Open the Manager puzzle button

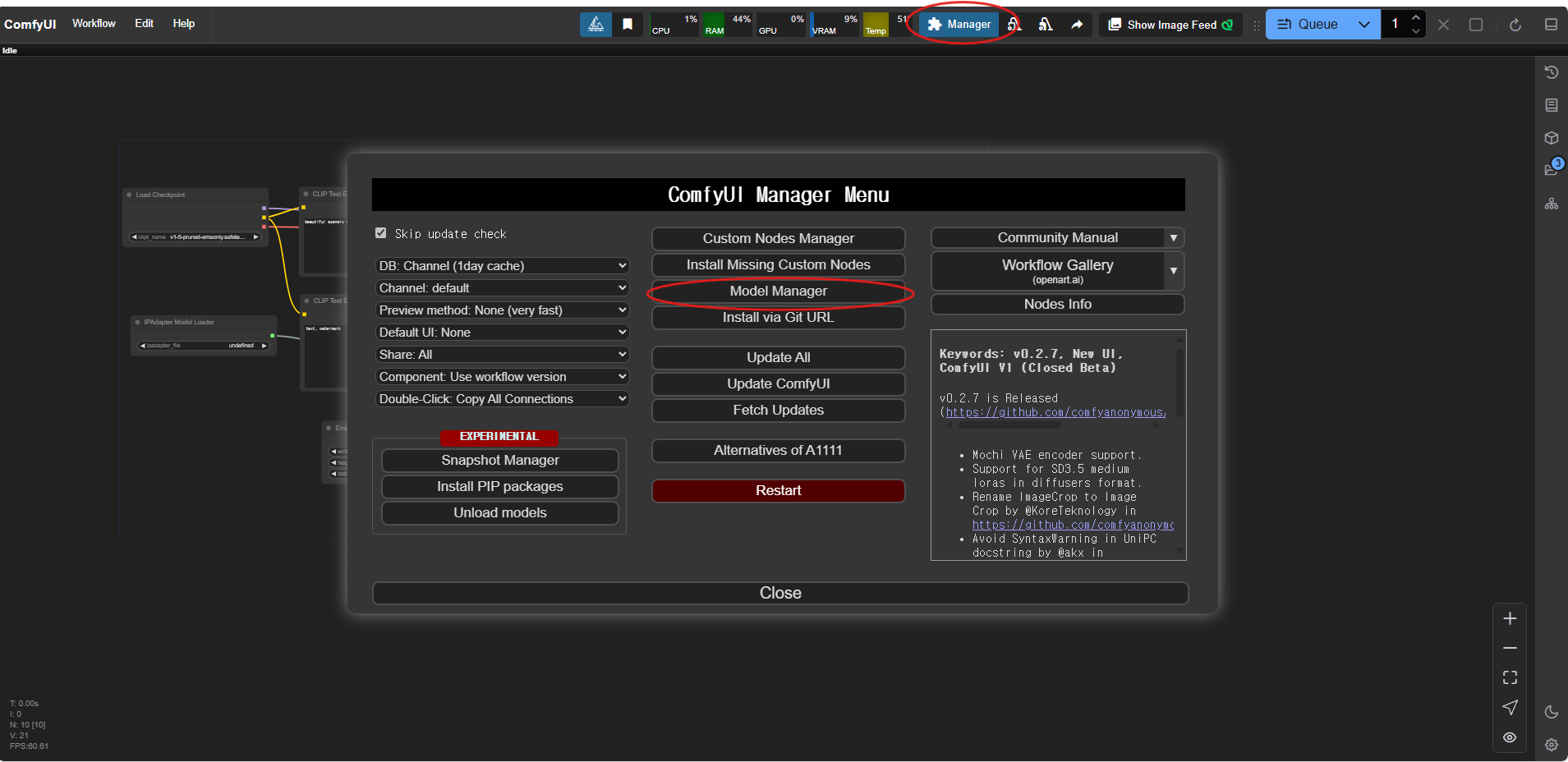click(959, 25)
